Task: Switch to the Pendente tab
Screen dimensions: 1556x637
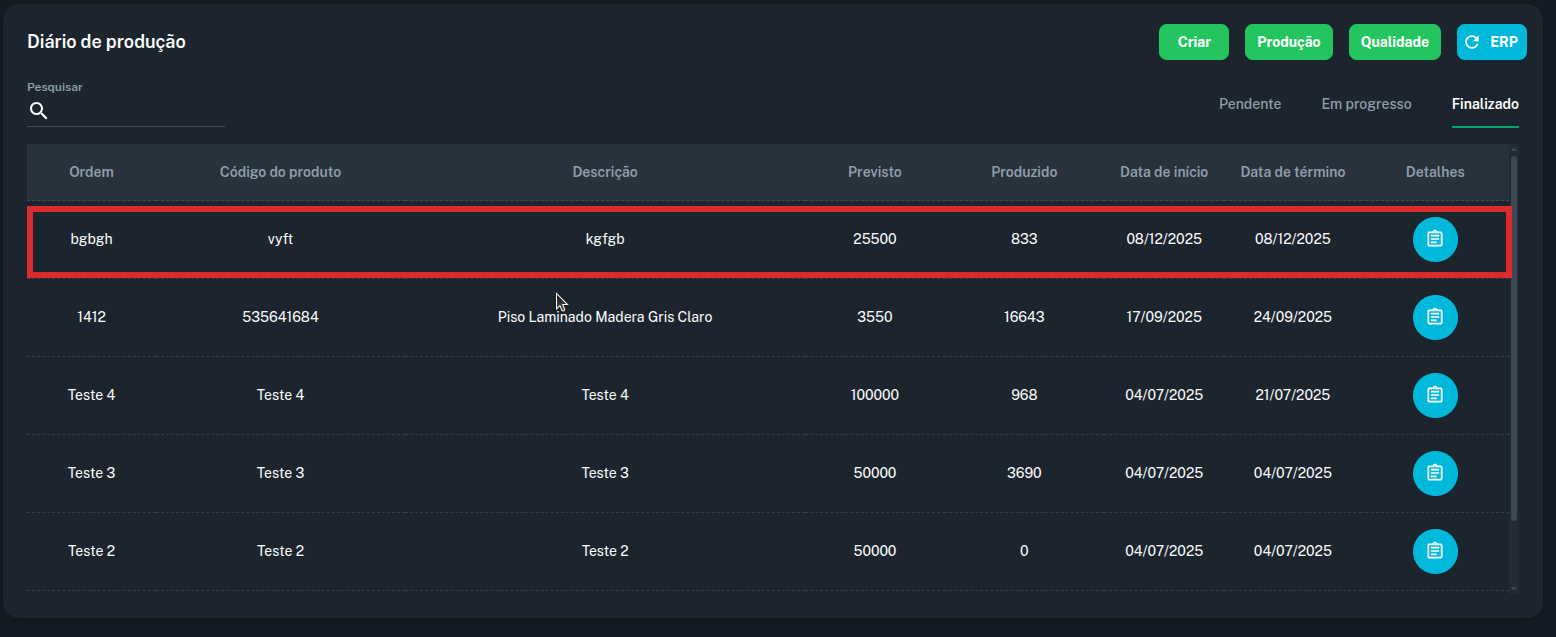Action: click(x=1250, y=104)
